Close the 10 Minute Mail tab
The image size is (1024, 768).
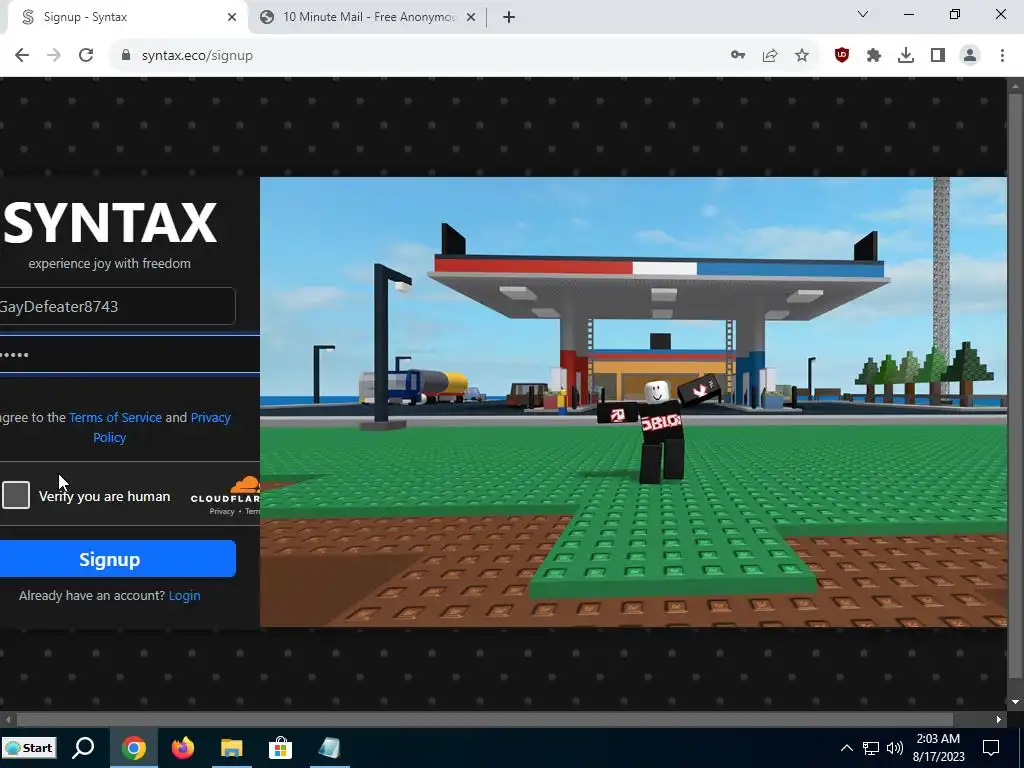[471, 18]
